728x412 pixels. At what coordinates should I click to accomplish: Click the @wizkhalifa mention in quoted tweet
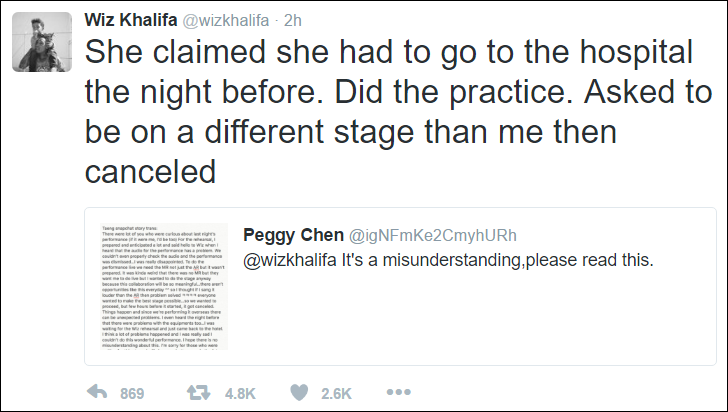[x=290, y=260]
